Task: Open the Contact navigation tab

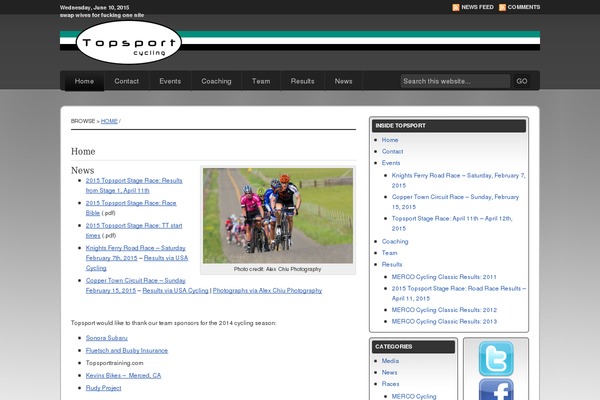Action: pyautogui.click(x=127, y=81)
